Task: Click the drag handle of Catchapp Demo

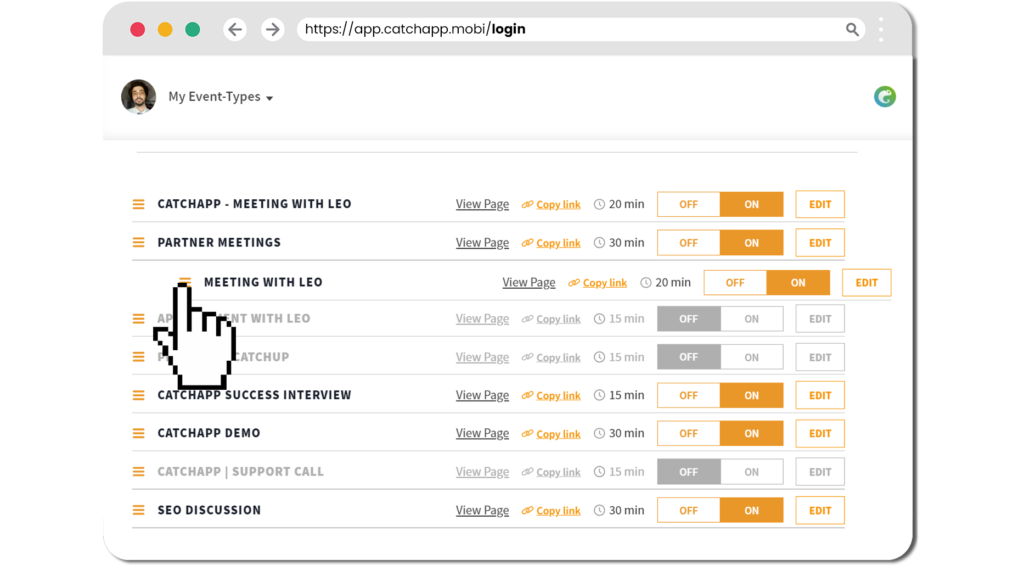Action: click(x=138, y=433)
